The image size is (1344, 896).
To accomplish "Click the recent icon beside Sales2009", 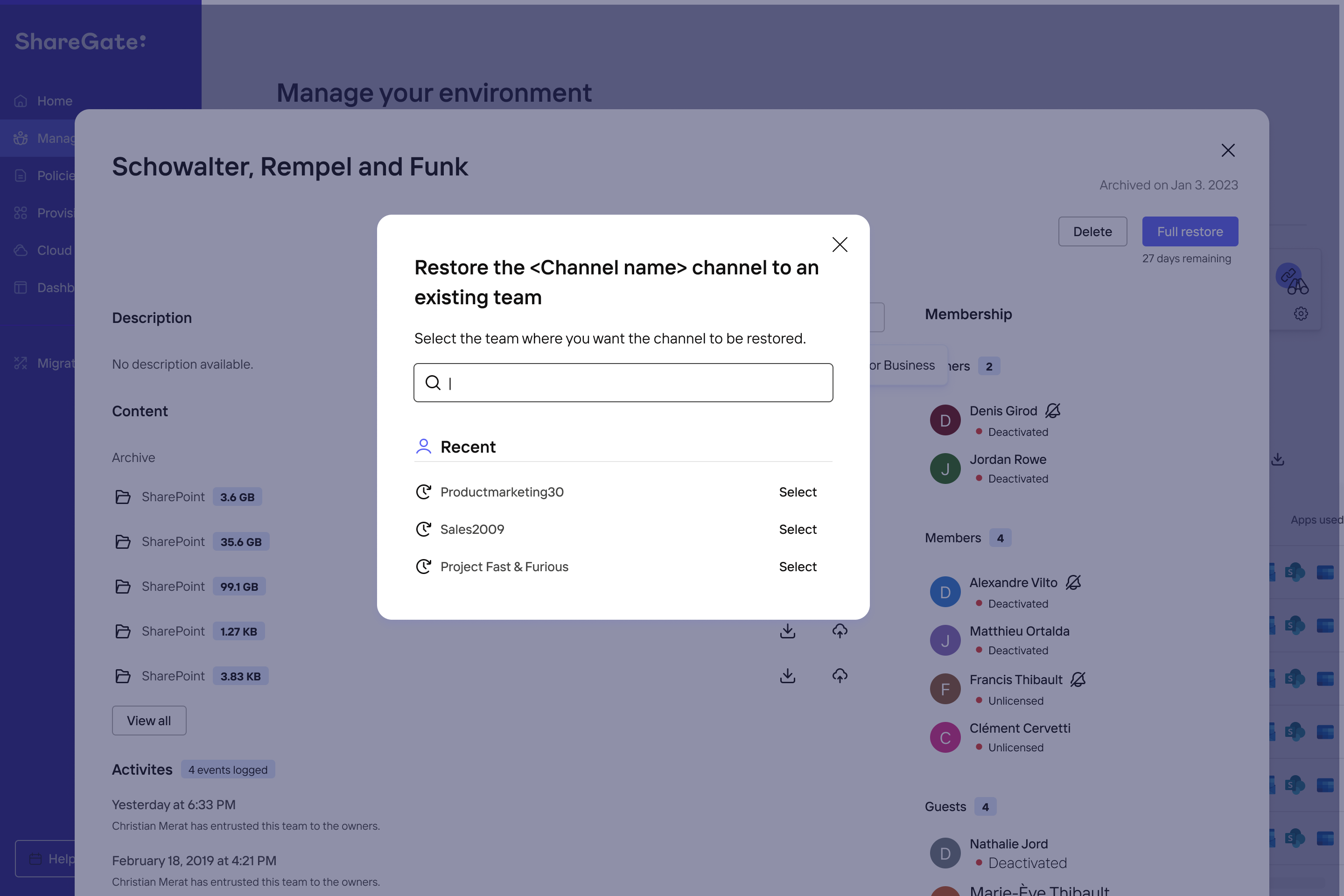I will coord(423,529).
